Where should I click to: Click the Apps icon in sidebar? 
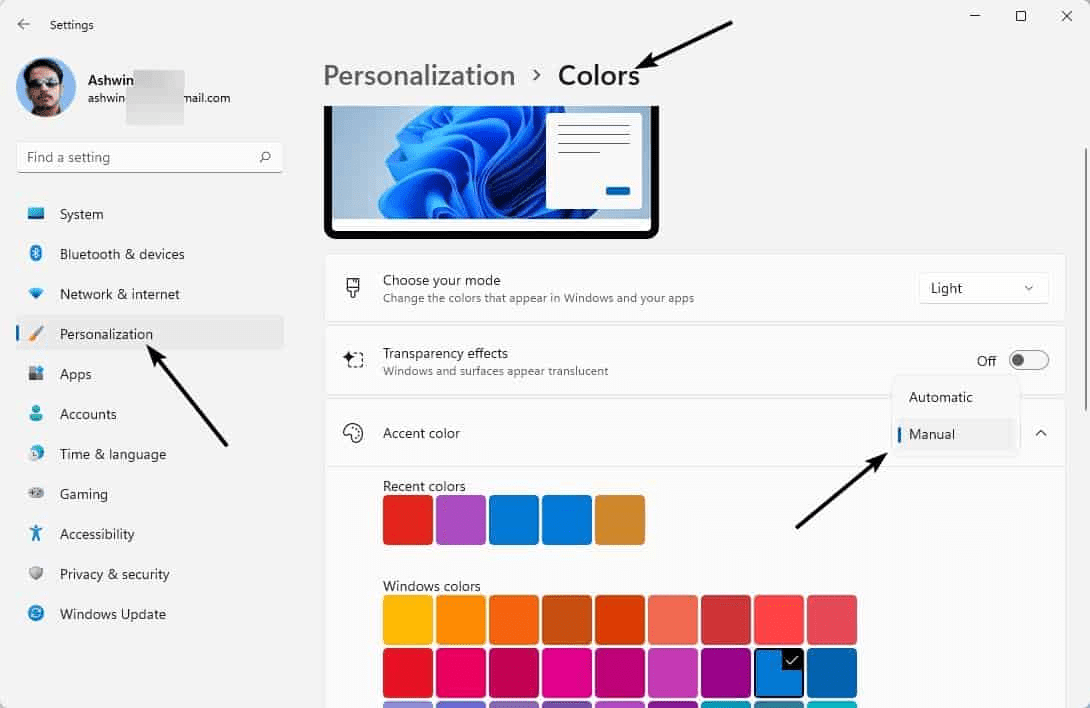(37, 374)
